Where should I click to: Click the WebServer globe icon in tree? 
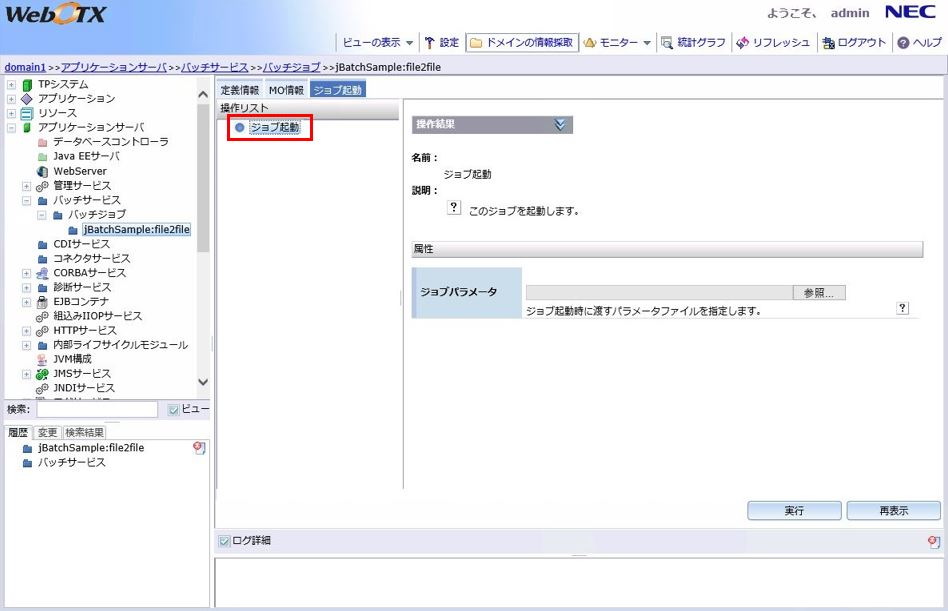click(42, 171)
